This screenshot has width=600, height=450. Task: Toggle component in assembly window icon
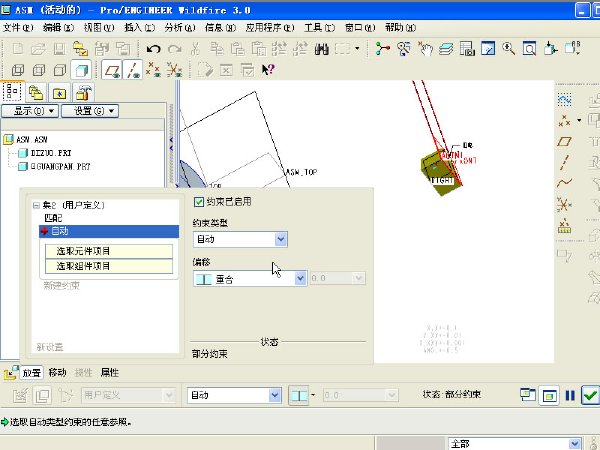click(549, 395)
